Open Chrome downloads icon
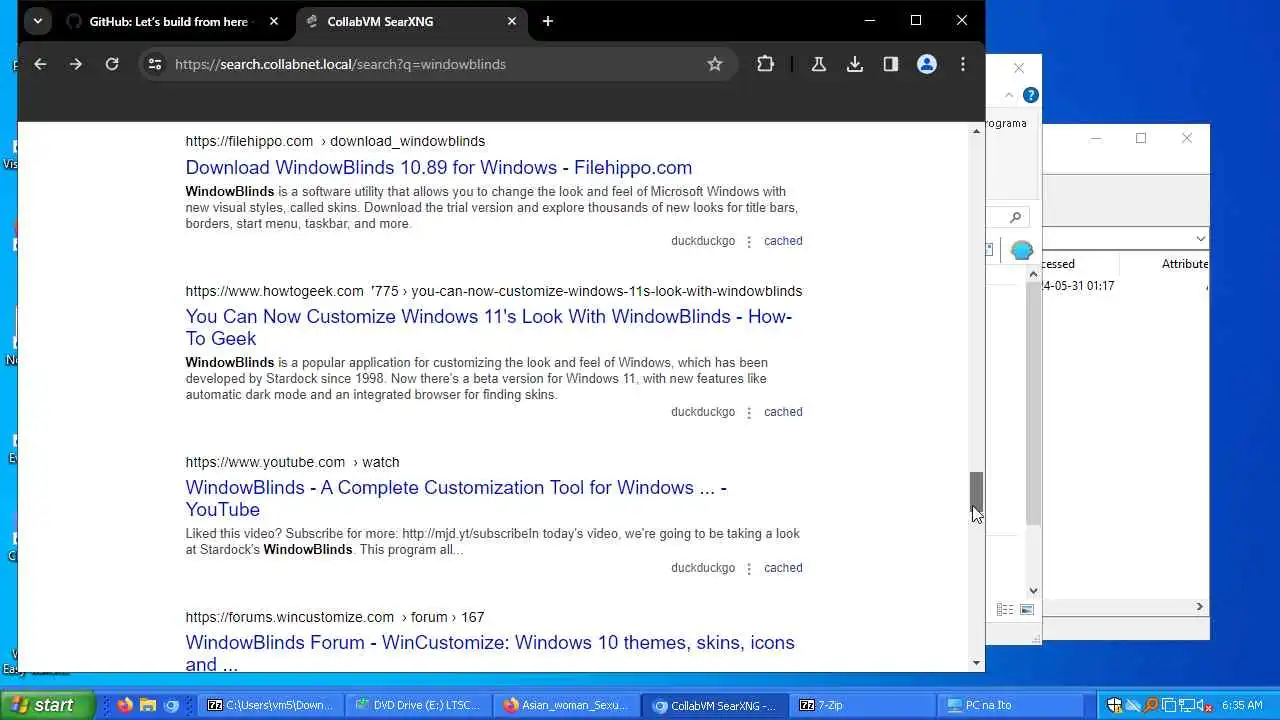Image resolution: width=1280 pixels, height=720 pixels. click(x=854, y=64)
